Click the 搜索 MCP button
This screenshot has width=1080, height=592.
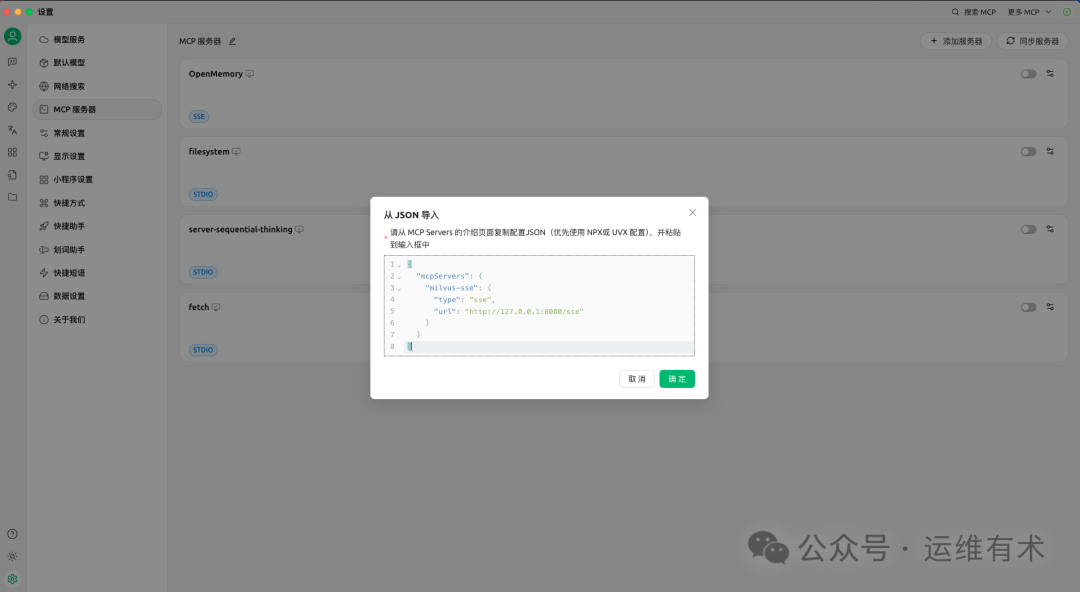(x=973, y=12)
